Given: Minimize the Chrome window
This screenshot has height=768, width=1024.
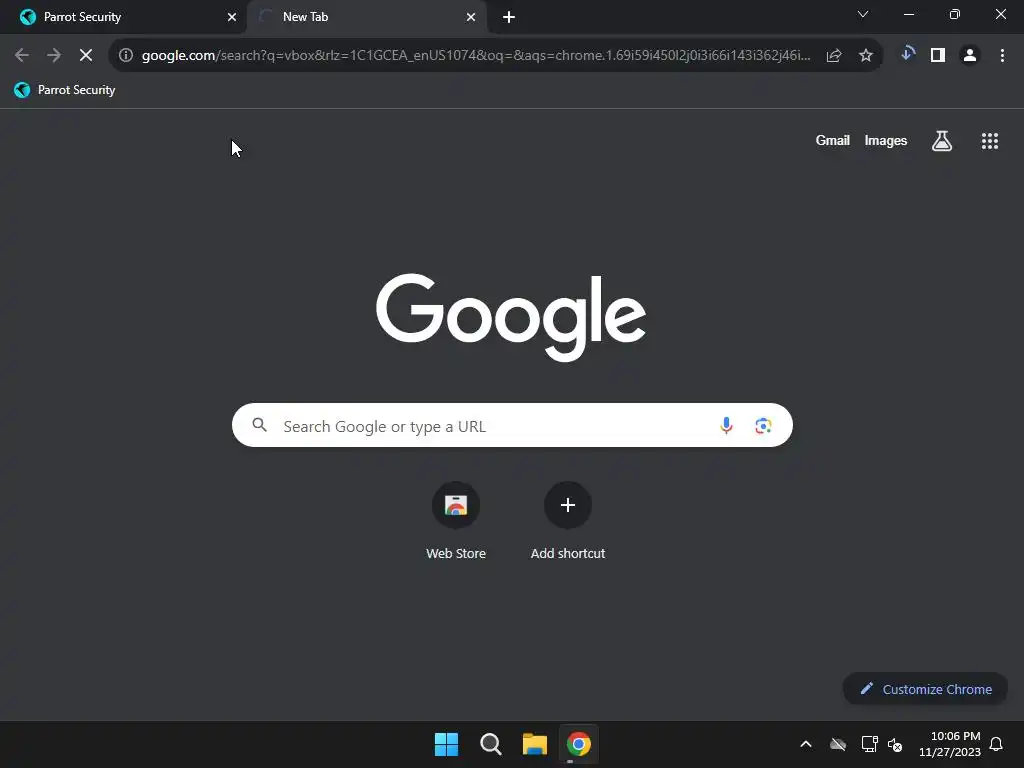Looking at the screenshot, I should pos(908,14).
